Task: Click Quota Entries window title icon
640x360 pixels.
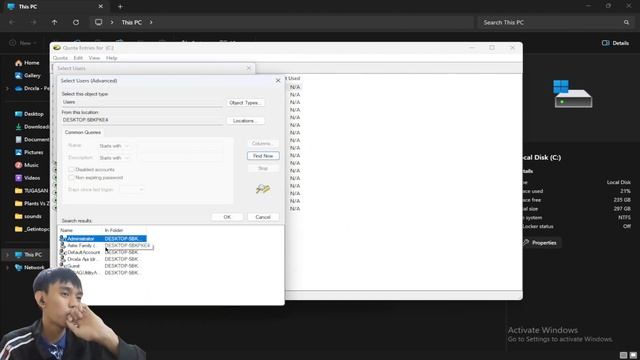Action: click(x=57, y=48)
